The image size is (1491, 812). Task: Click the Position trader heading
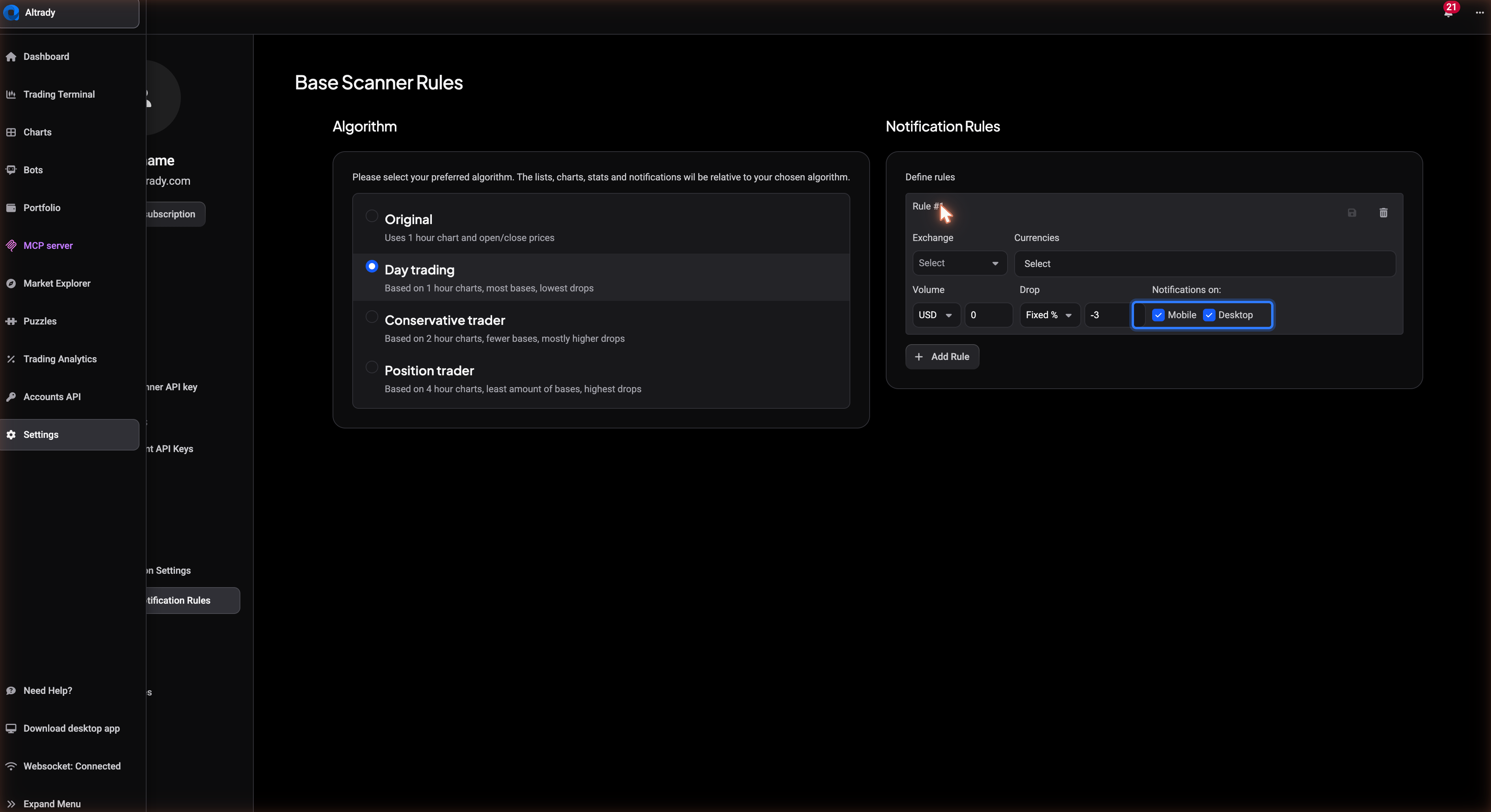(429, 371)
